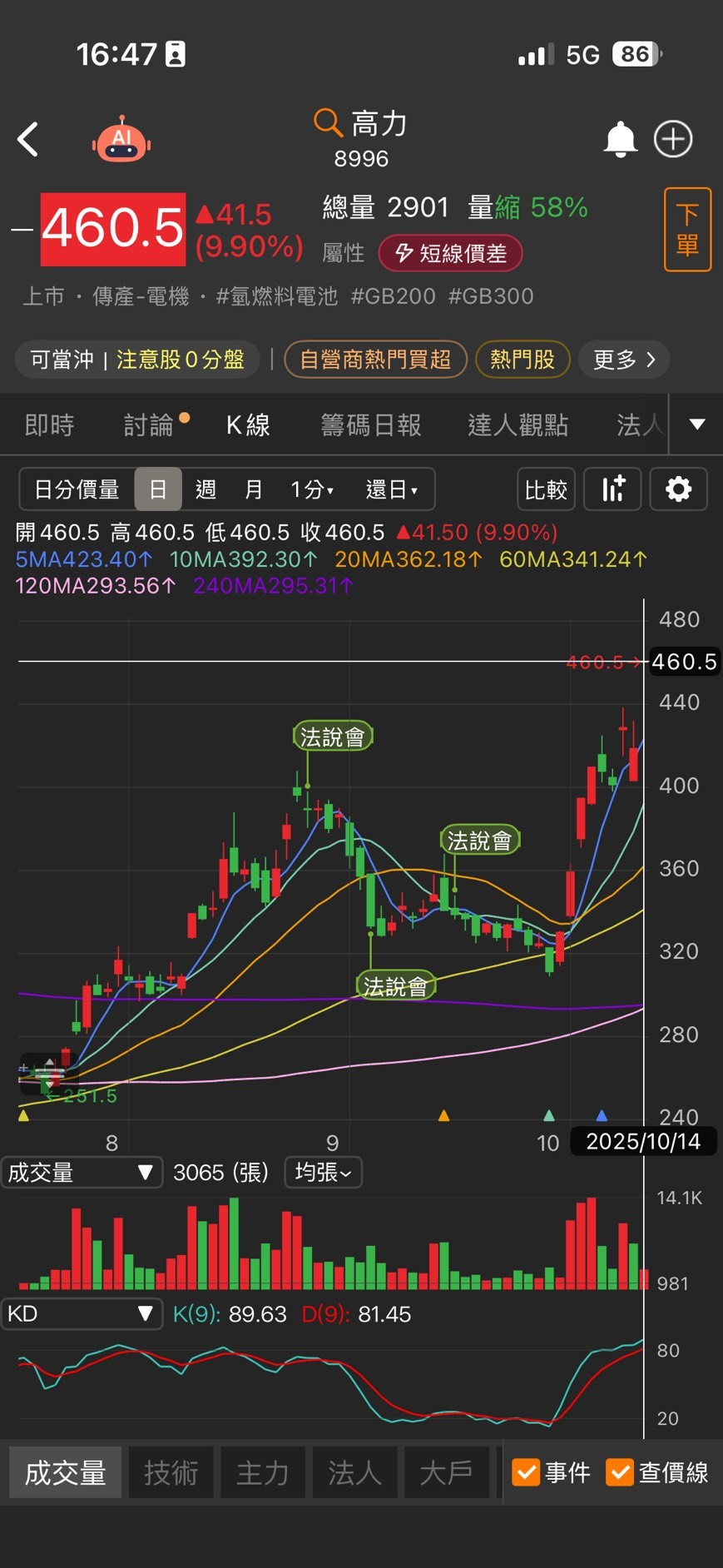Tap the 10MA392.30 label
The width and height of the screenshot is (723, 1568).
[243, 559]
